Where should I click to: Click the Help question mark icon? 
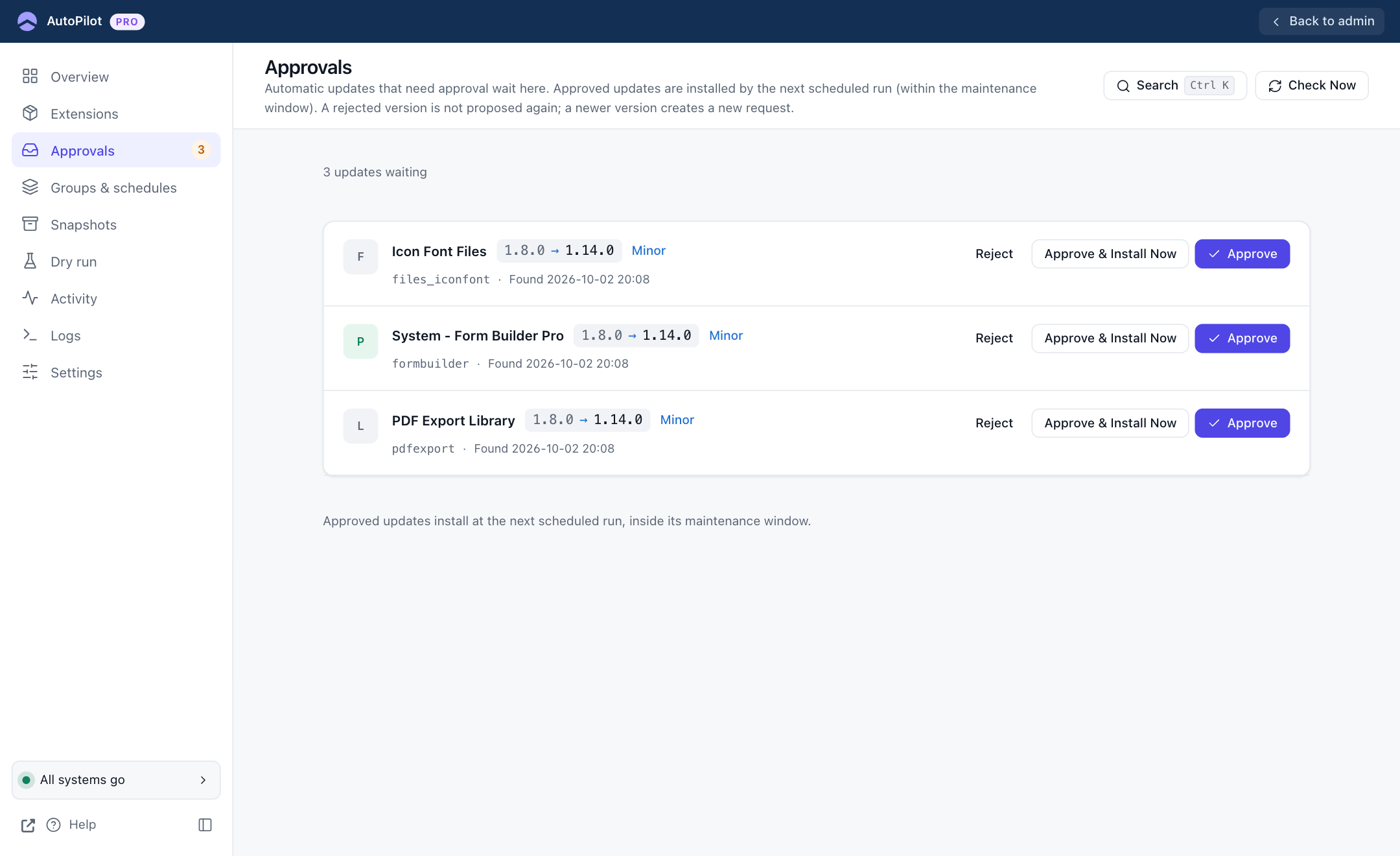(54, 825)
